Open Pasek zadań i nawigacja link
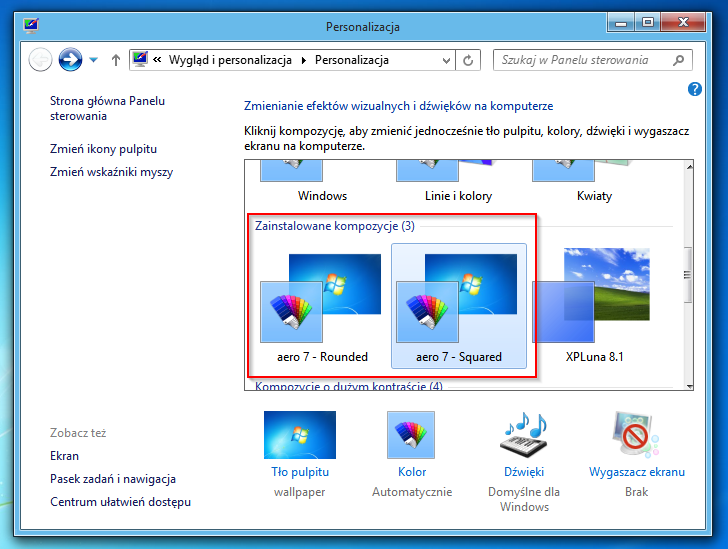The image size is (728, 549). pyautogui.click(x=113, y=479)
